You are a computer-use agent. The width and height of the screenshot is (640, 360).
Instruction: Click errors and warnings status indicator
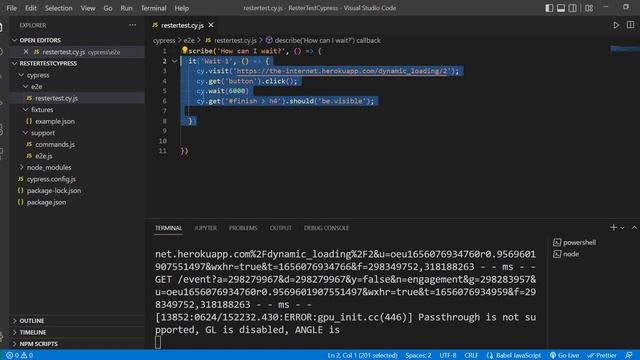pyautogui.click(x=20, y=356)
